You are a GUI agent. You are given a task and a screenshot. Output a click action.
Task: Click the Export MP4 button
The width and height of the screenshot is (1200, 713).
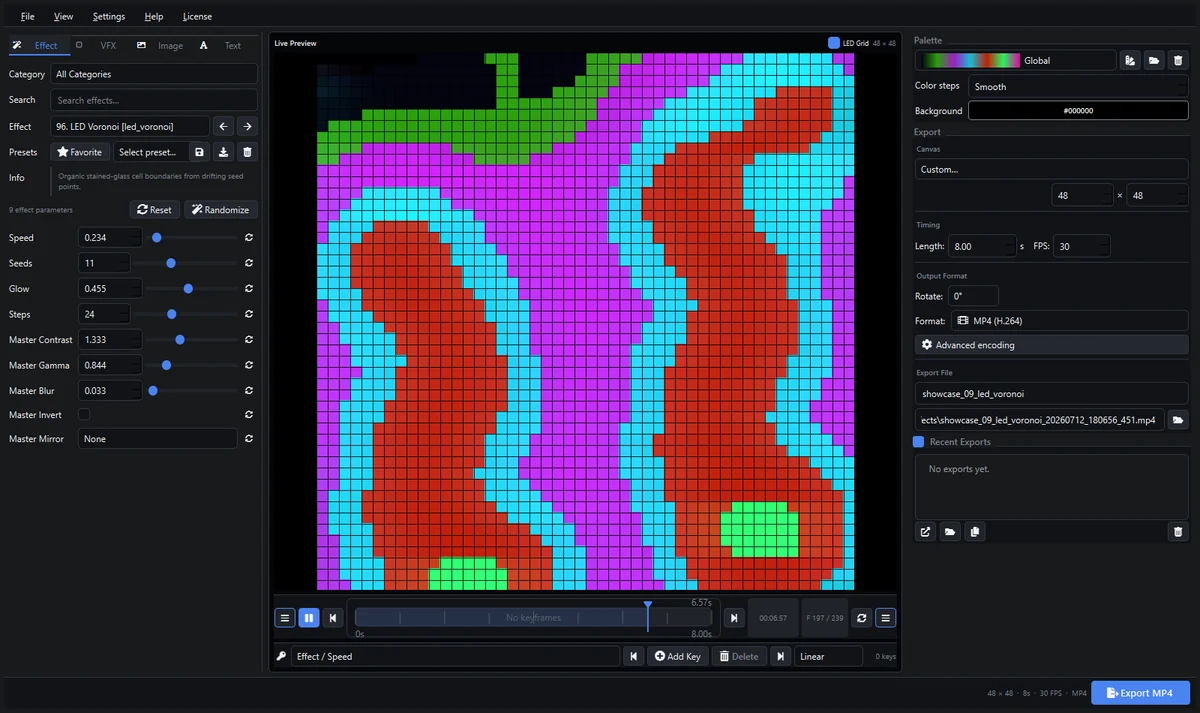point(1140,693)
